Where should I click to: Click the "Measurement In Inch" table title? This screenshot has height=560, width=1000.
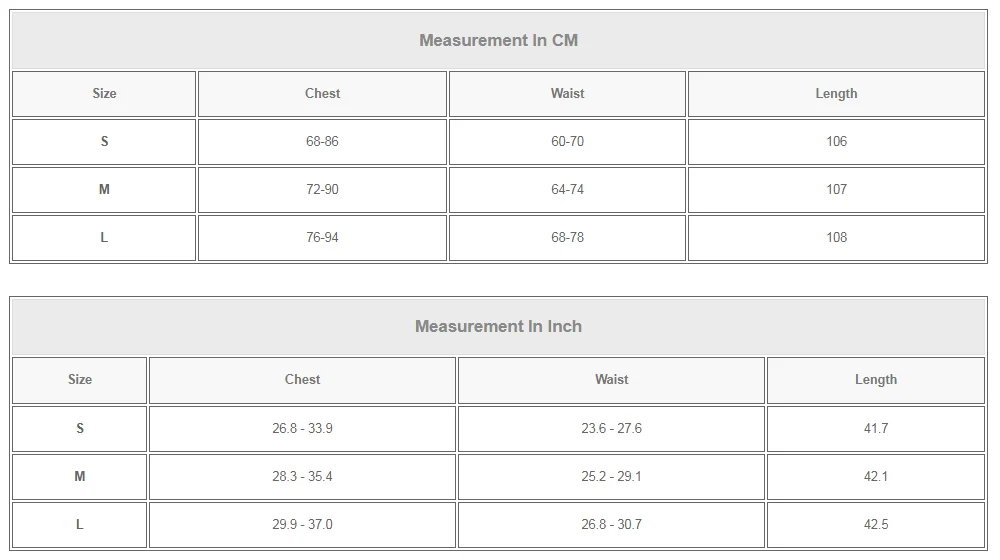[x=498, y=327]
